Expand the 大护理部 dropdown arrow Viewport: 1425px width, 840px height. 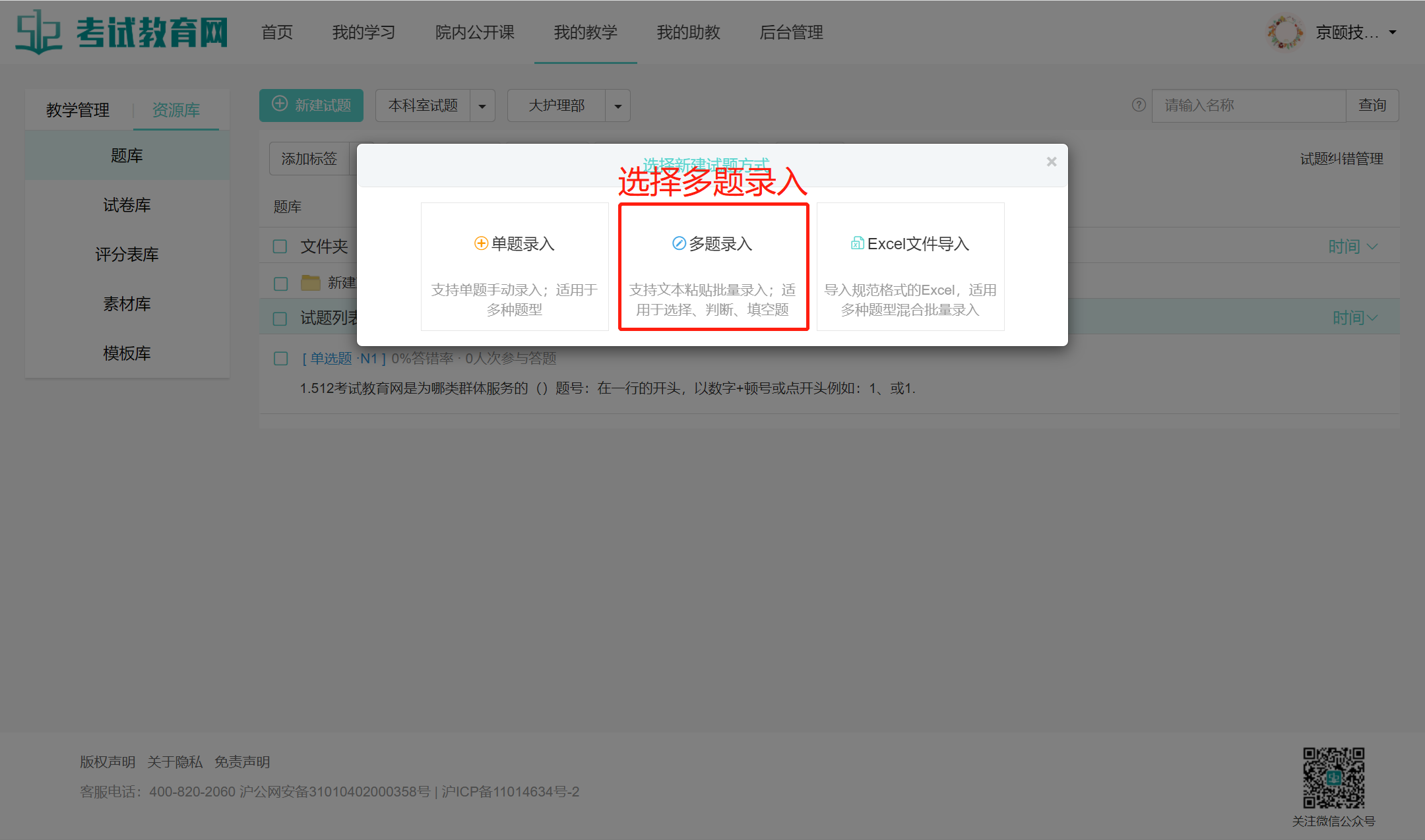pyautogui.click(x=617, y=106)
